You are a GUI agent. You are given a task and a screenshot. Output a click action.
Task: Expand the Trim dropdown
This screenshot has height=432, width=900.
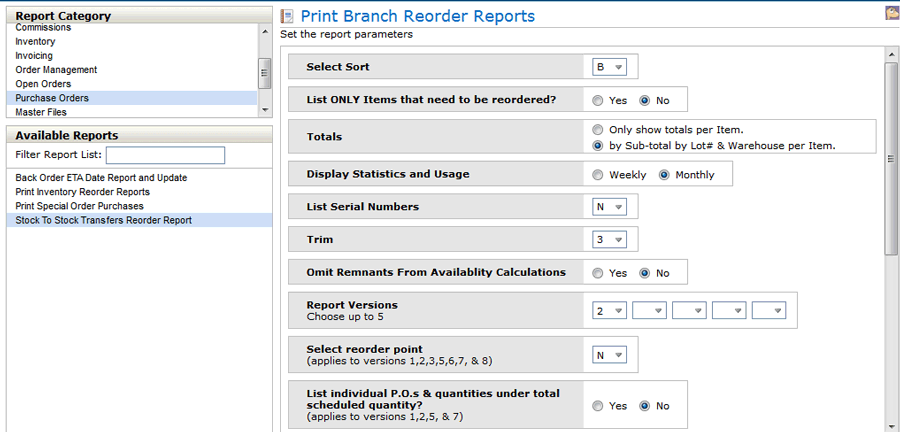pos(609,240)
